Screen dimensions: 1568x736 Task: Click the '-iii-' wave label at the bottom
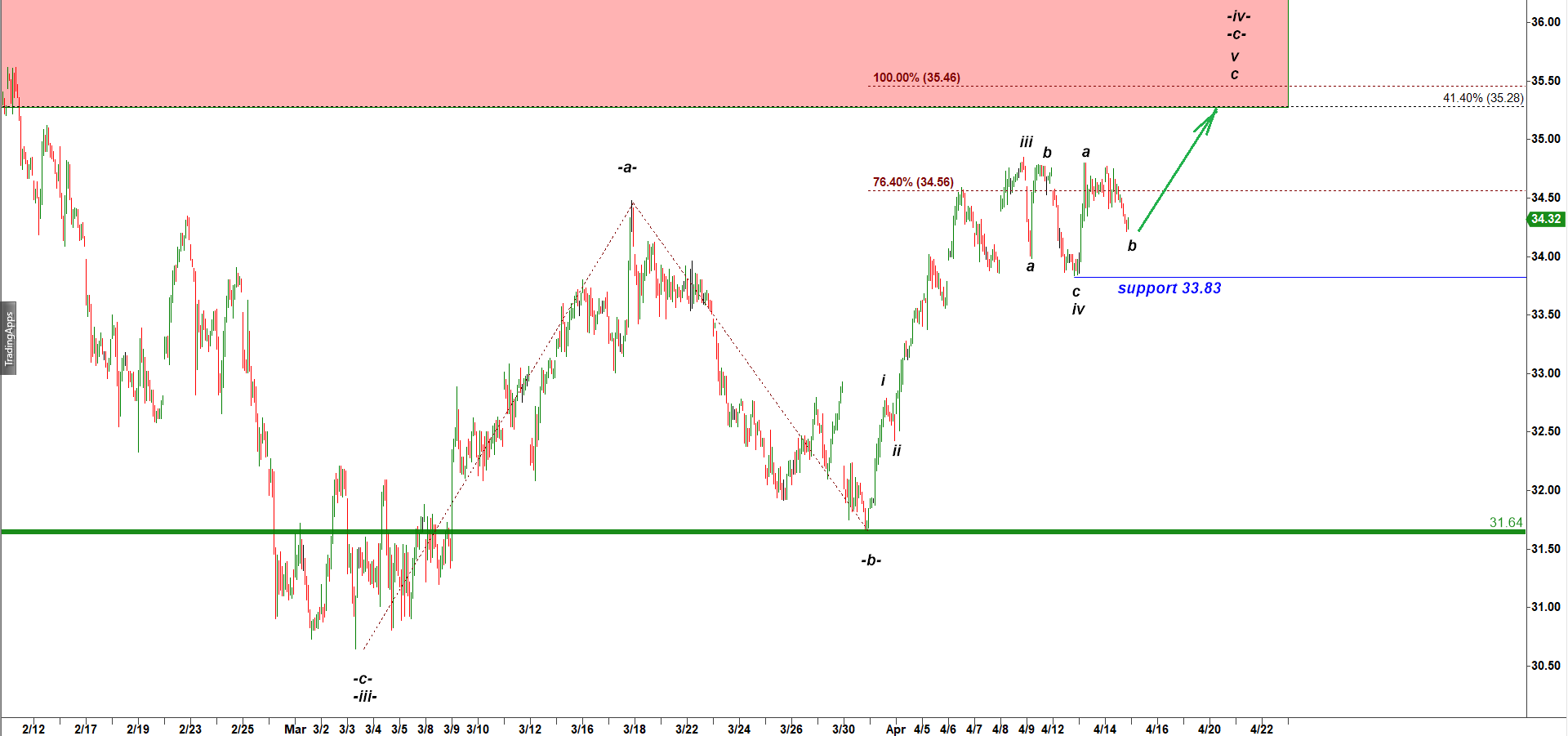pos(364,697)
